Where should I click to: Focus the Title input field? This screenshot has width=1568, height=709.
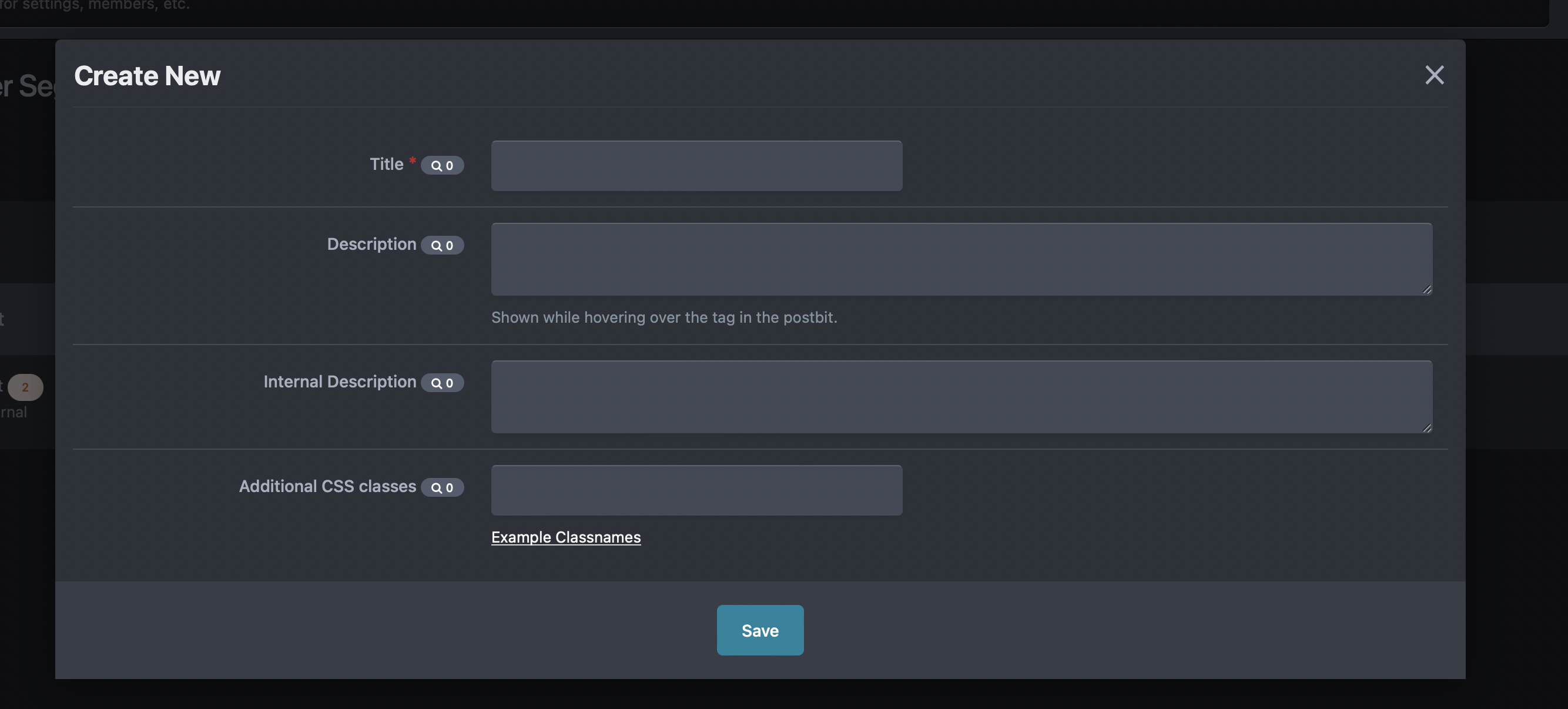(696, 166)
